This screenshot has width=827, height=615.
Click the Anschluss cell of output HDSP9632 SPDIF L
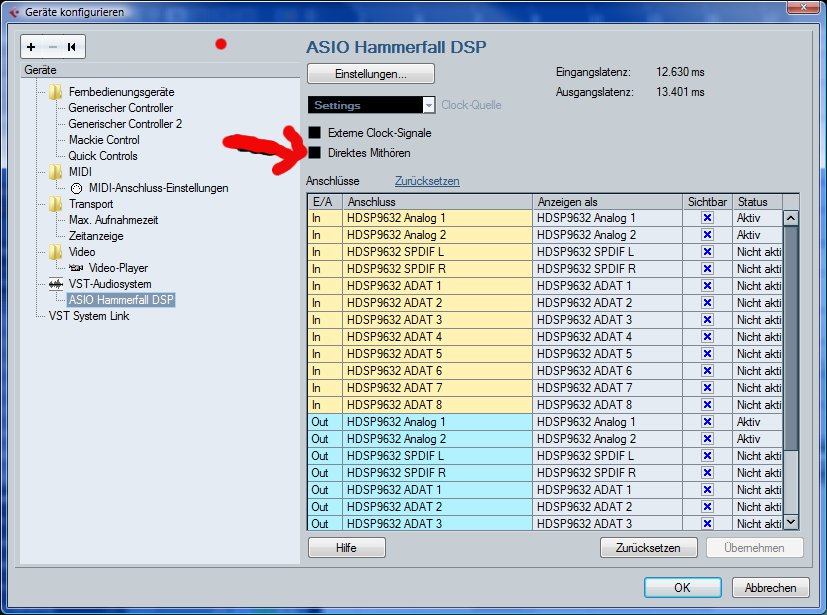(x=437, y=456)
